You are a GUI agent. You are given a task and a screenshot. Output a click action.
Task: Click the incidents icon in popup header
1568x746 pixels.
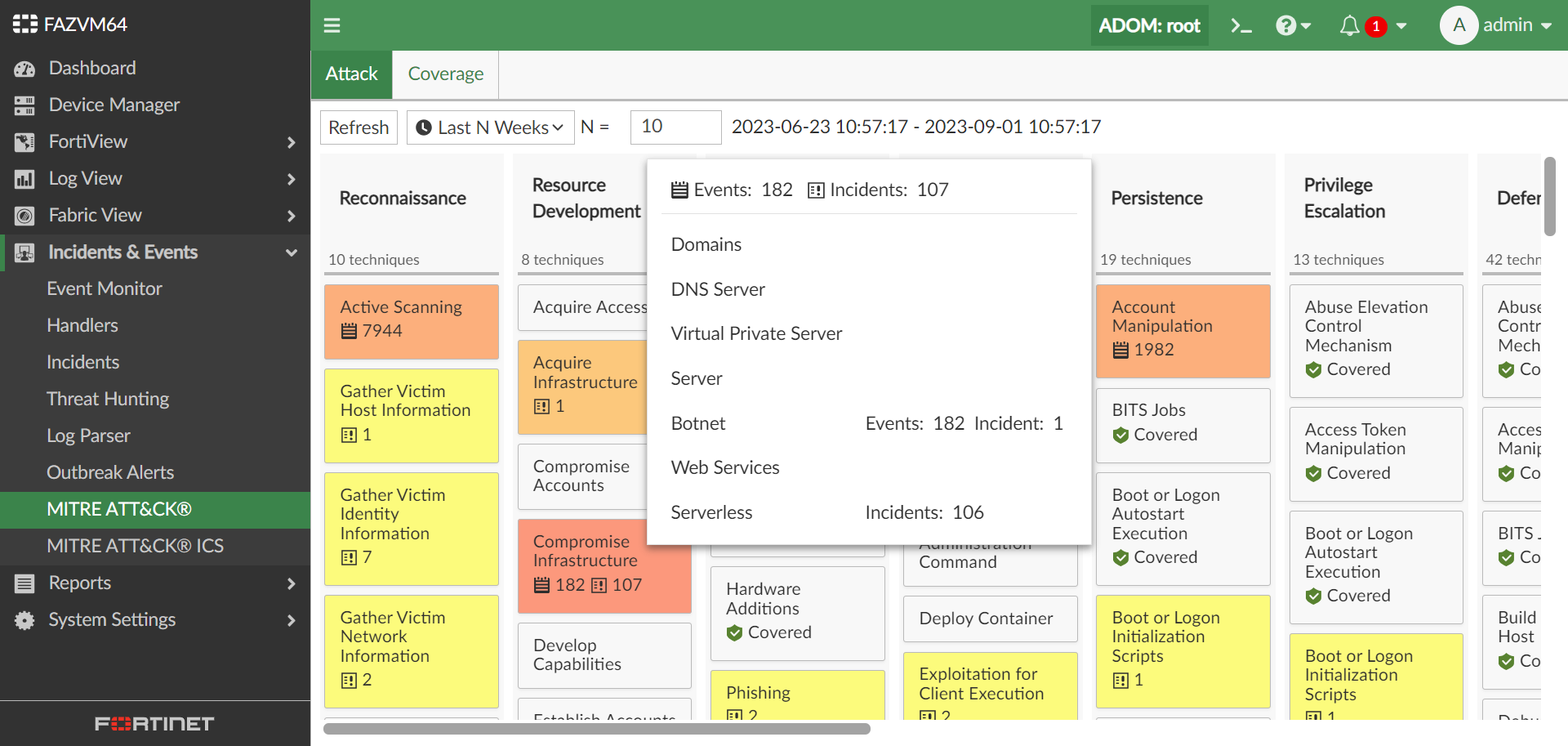point(816,190)
